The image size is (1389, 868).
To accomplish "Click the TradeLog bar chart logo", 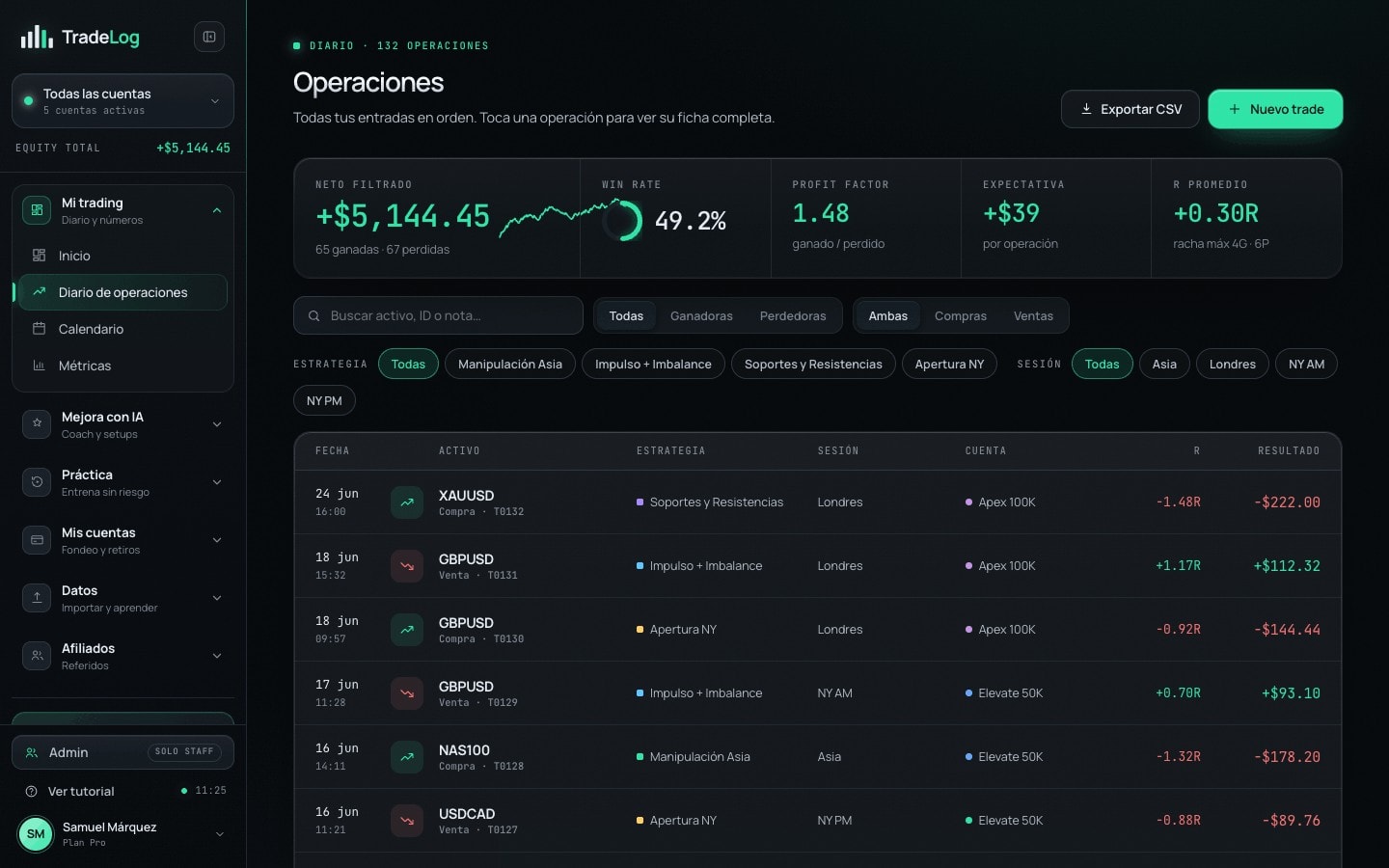I will [x=37, y=37].
